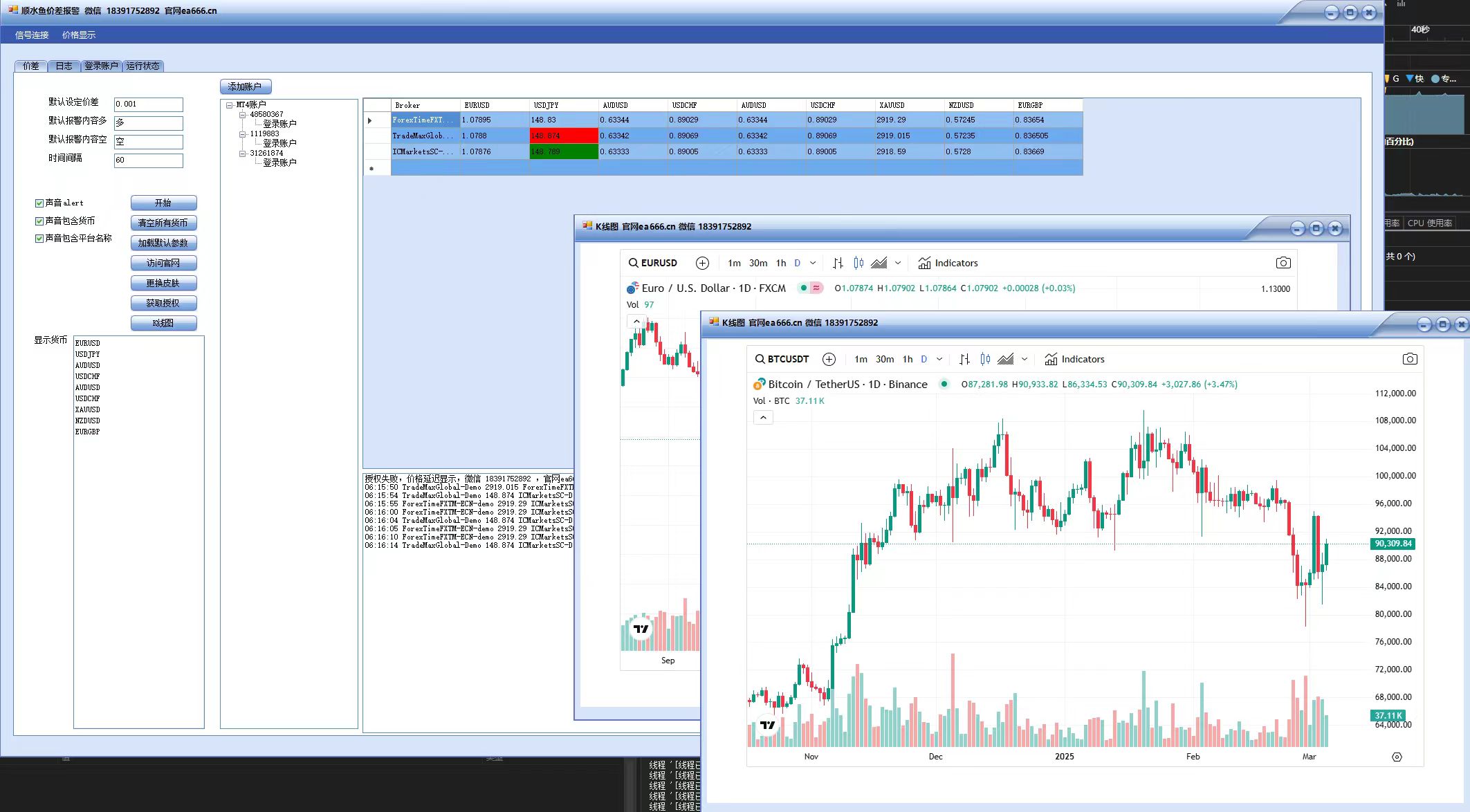Uncheck 声音包含货币 option
The height and width of the screenshot is (812, 1470).
click(x=39, y=221)
